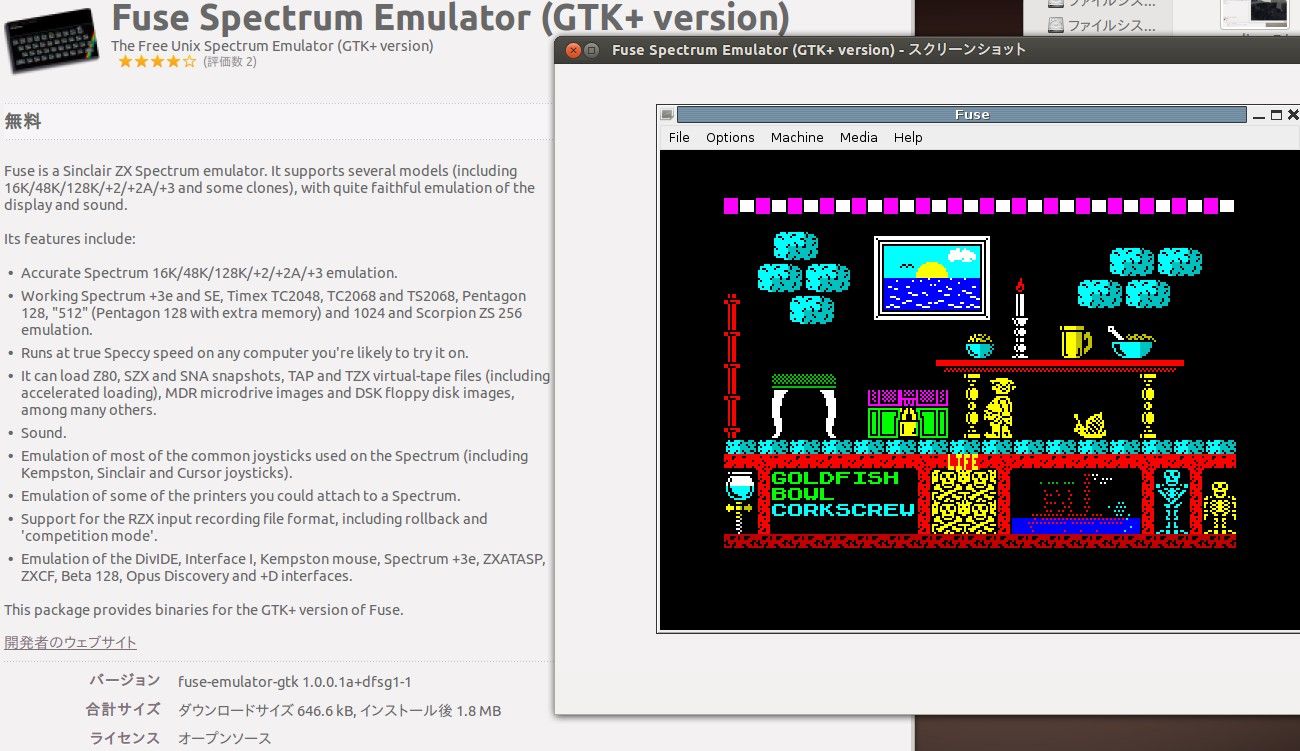Click the blue minimap panel in game status bar

click(x=1076, y=501)
